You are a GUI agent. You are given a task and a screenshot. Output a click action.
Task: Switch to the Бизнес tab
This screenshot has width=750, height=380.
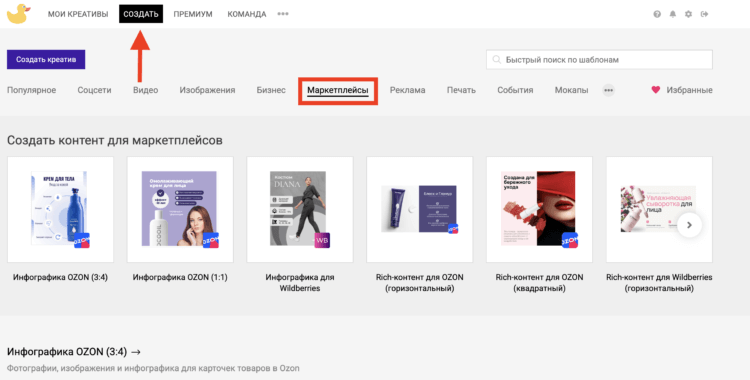click(x=271, y=90)
